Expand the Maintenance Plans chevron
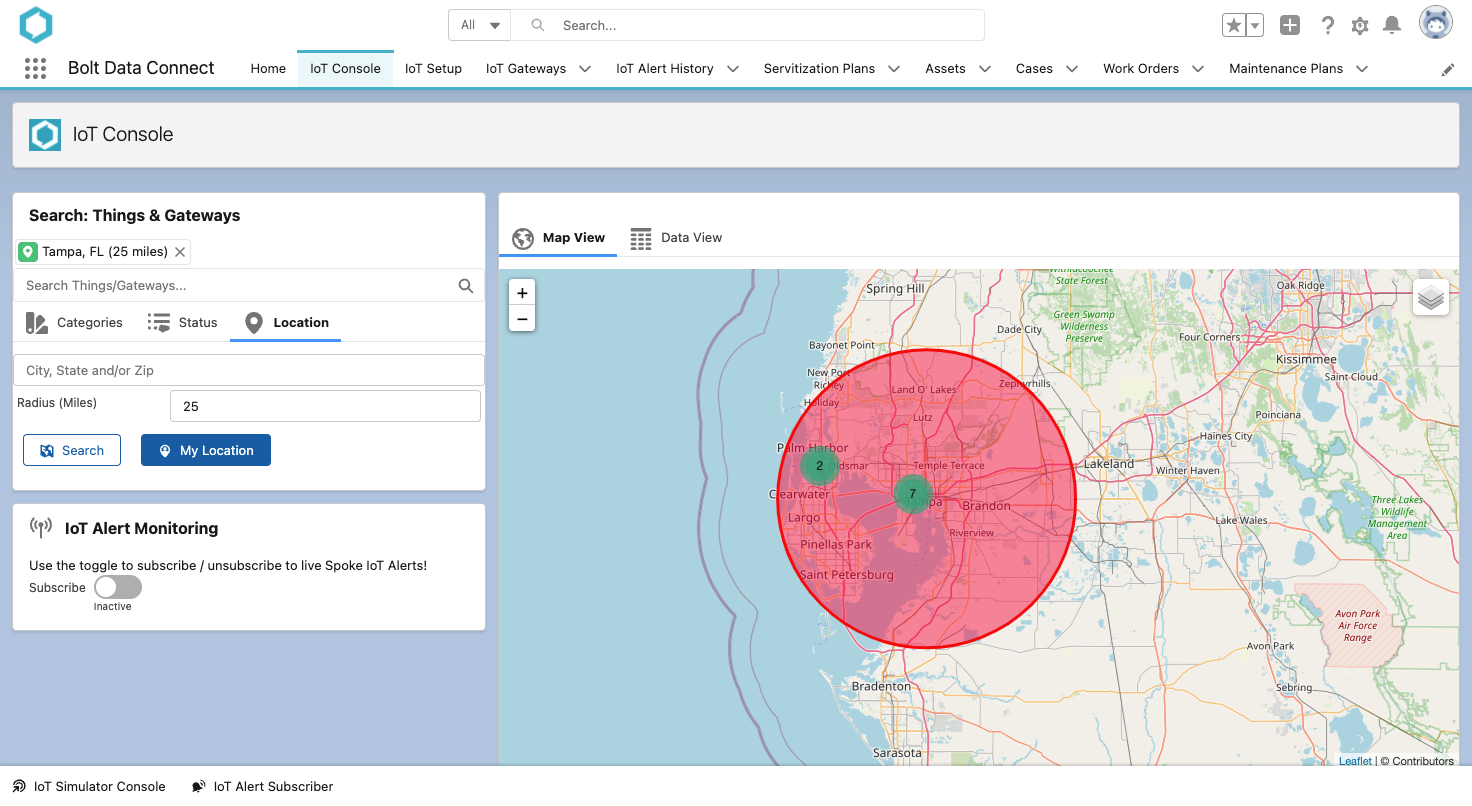Viewport: 1472px width, 806px height. coord(1362,69)
